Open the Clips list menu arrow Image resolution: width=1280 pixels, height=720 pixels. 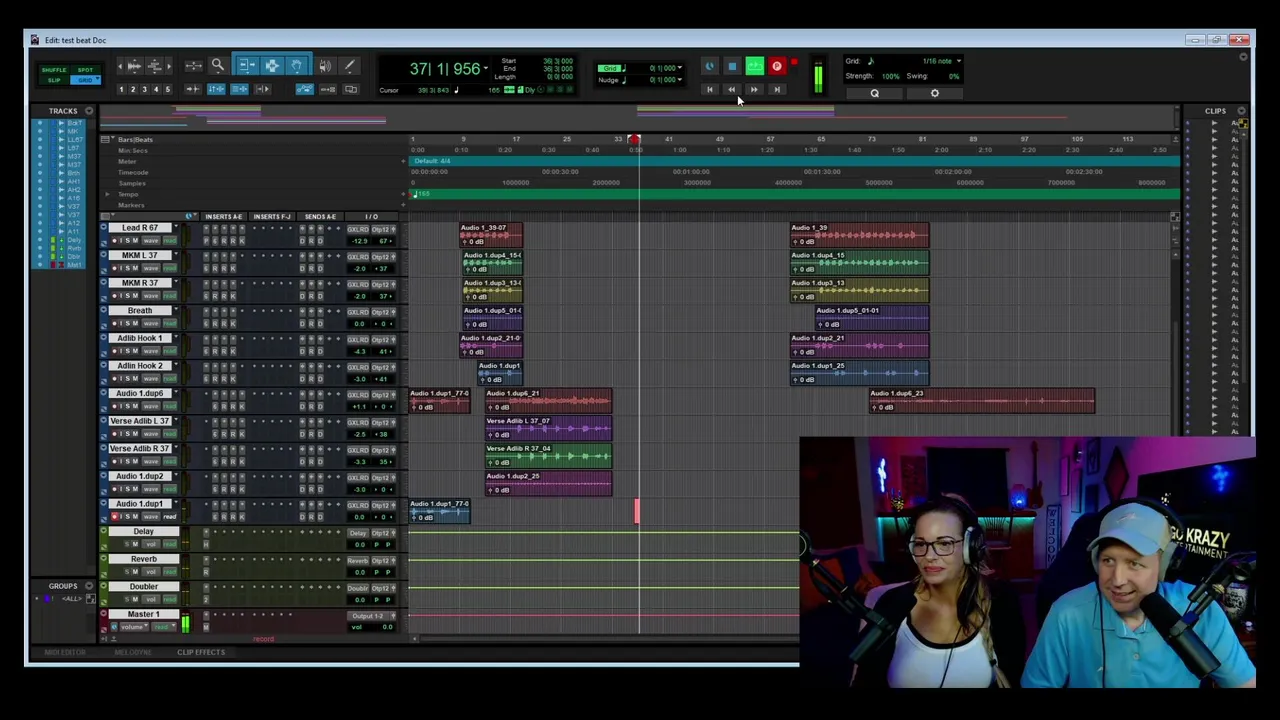click(1241, 111)
